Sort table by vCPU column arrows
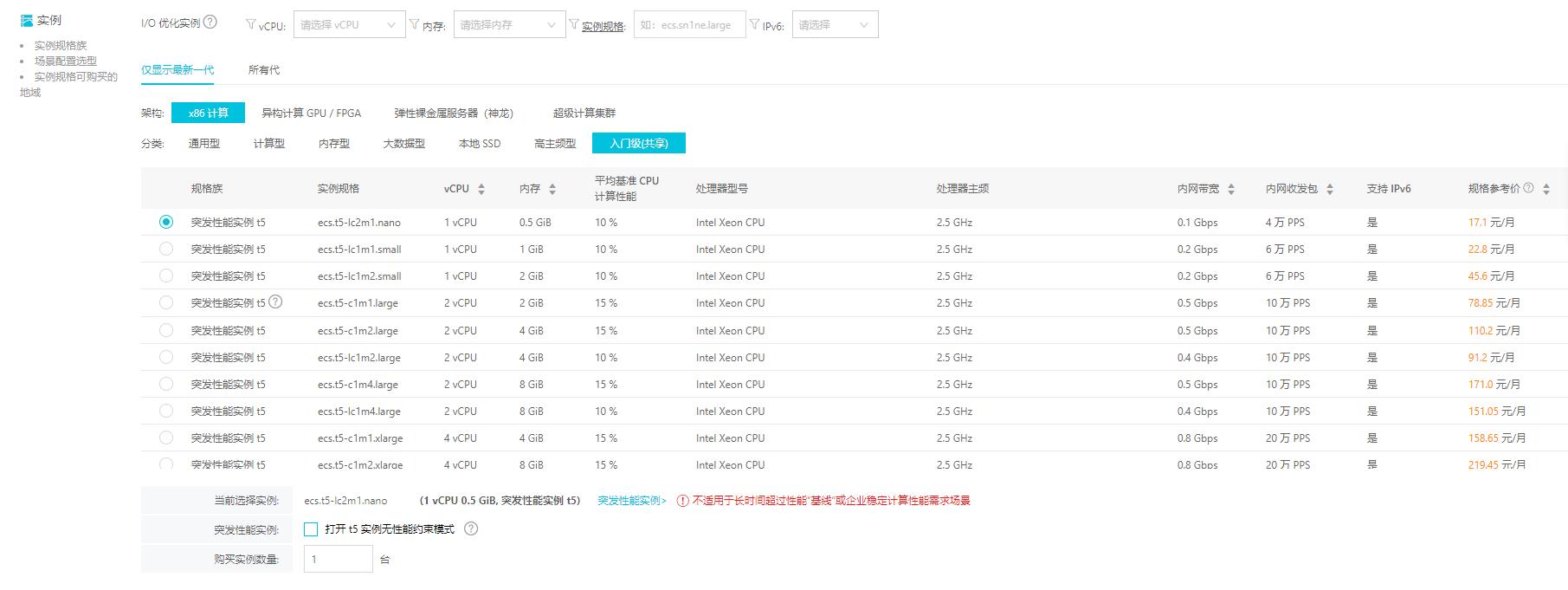The image size is (1568, 590). 481,189
